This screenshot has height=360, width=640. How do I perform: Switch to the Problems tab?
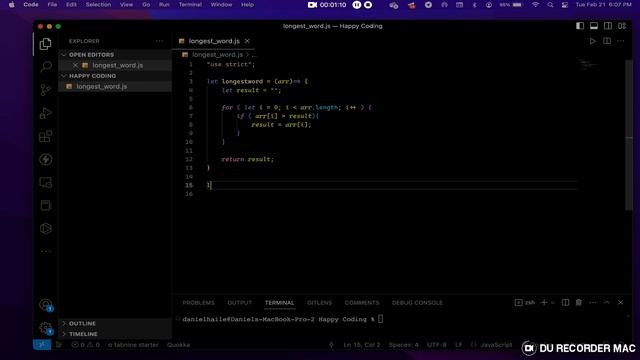coord(198,303)
